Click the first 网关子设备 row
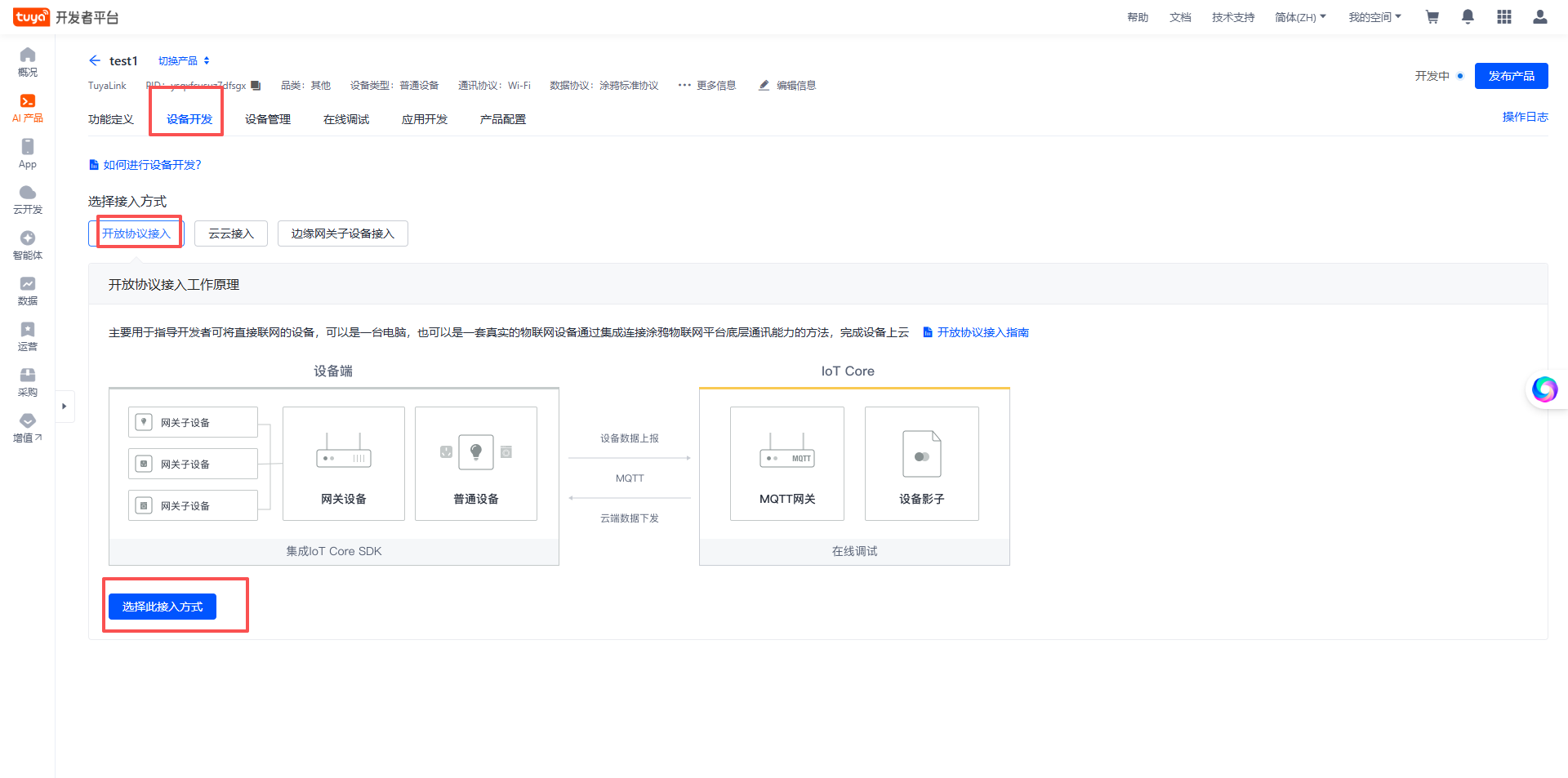The image size is (1568, 778). click(x=193, y=422)
